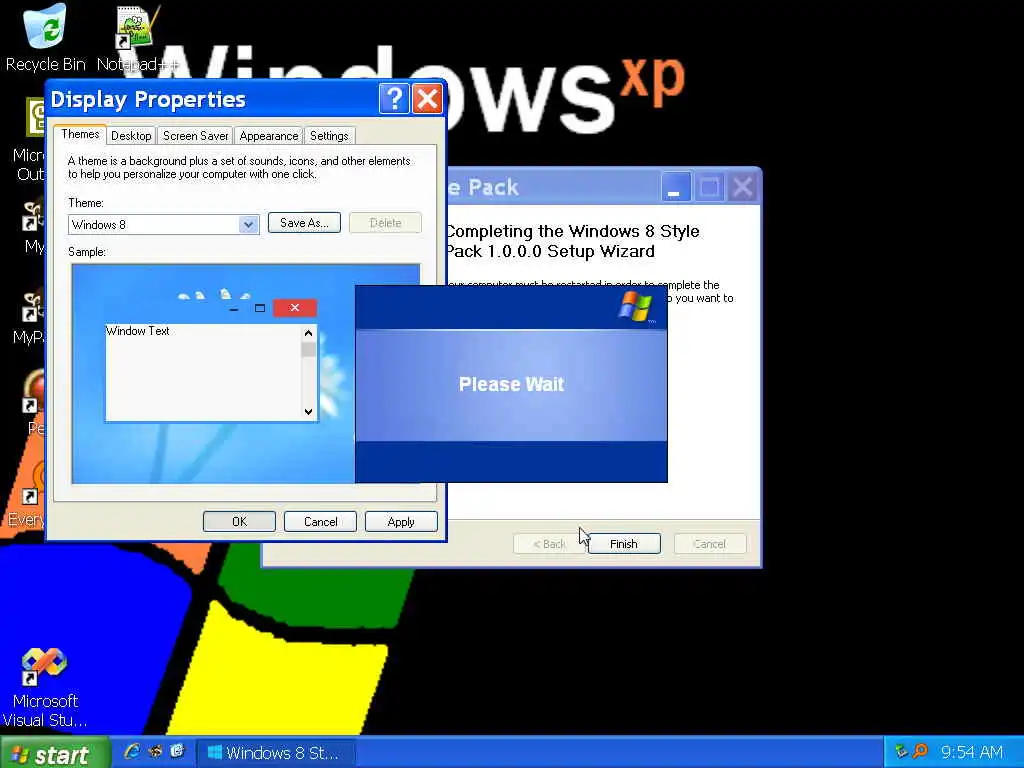1024x768 pixels.
Task: Expand the Theme dropdown showing Windows 8
Action: point(248,225)
